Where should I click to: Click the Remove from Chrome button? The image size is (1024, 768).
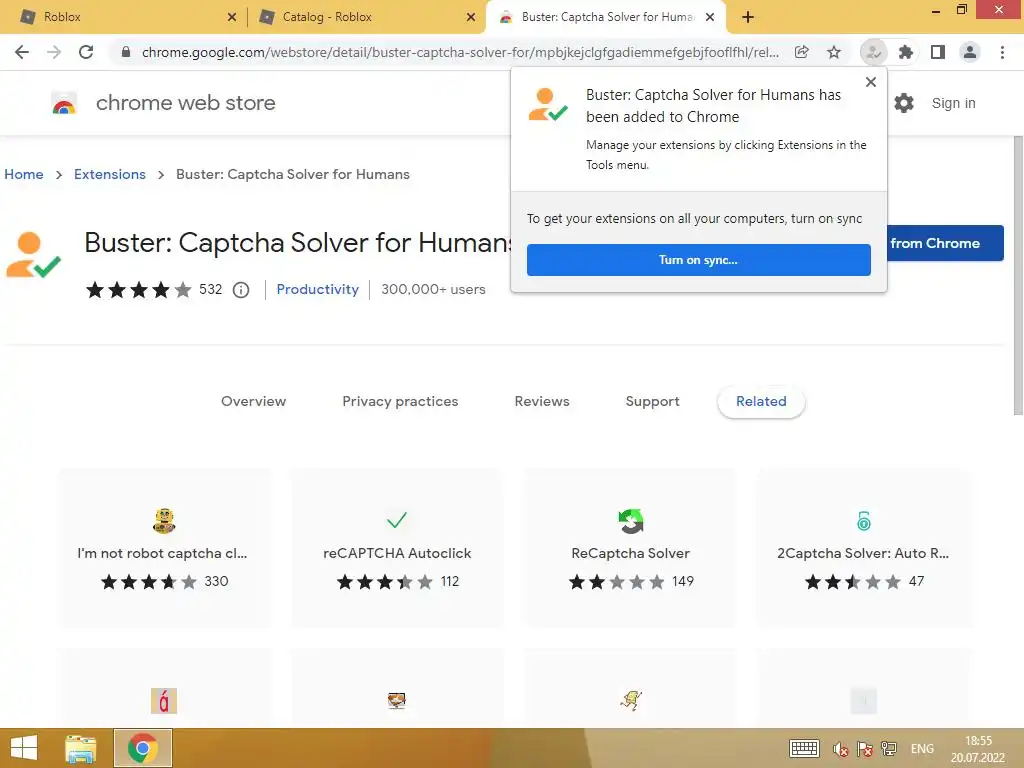(x=946, y=244)
